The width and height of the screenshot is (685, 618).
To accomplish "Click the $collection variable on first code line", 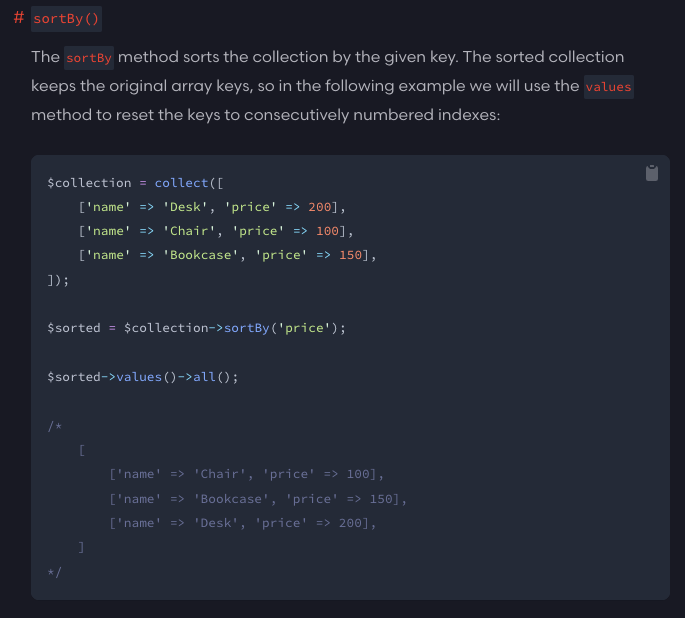I will [x=89, y=183].
